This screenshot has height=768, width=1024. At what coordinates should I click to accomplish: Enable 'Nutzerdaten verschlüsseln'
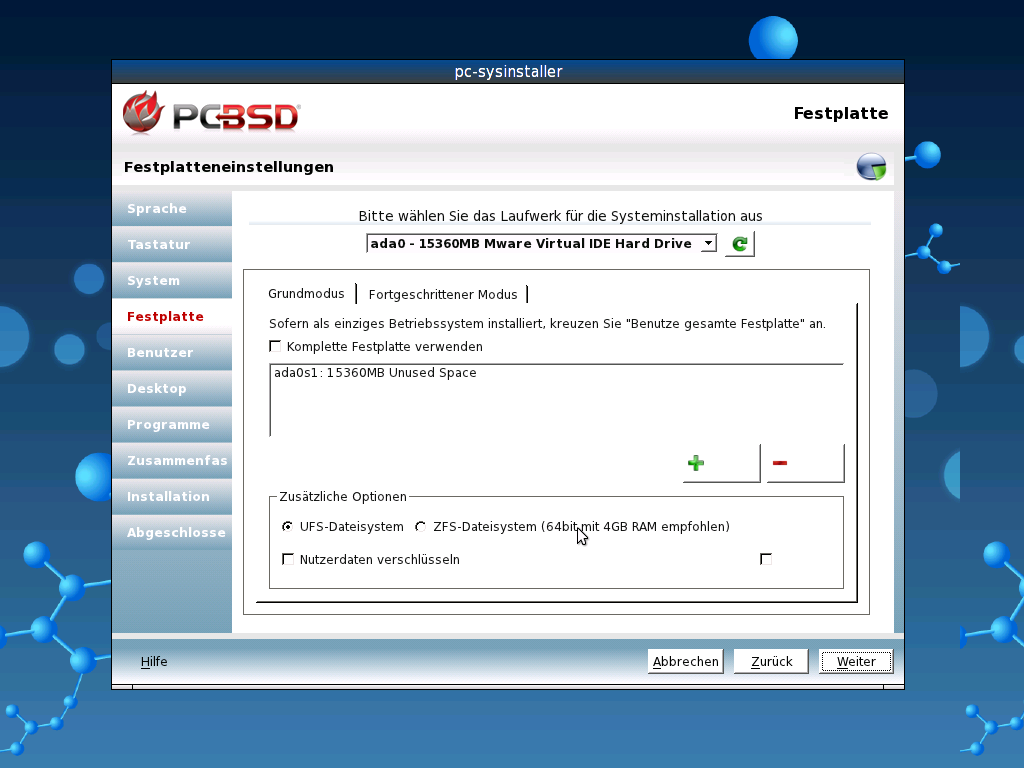point(288,559)
